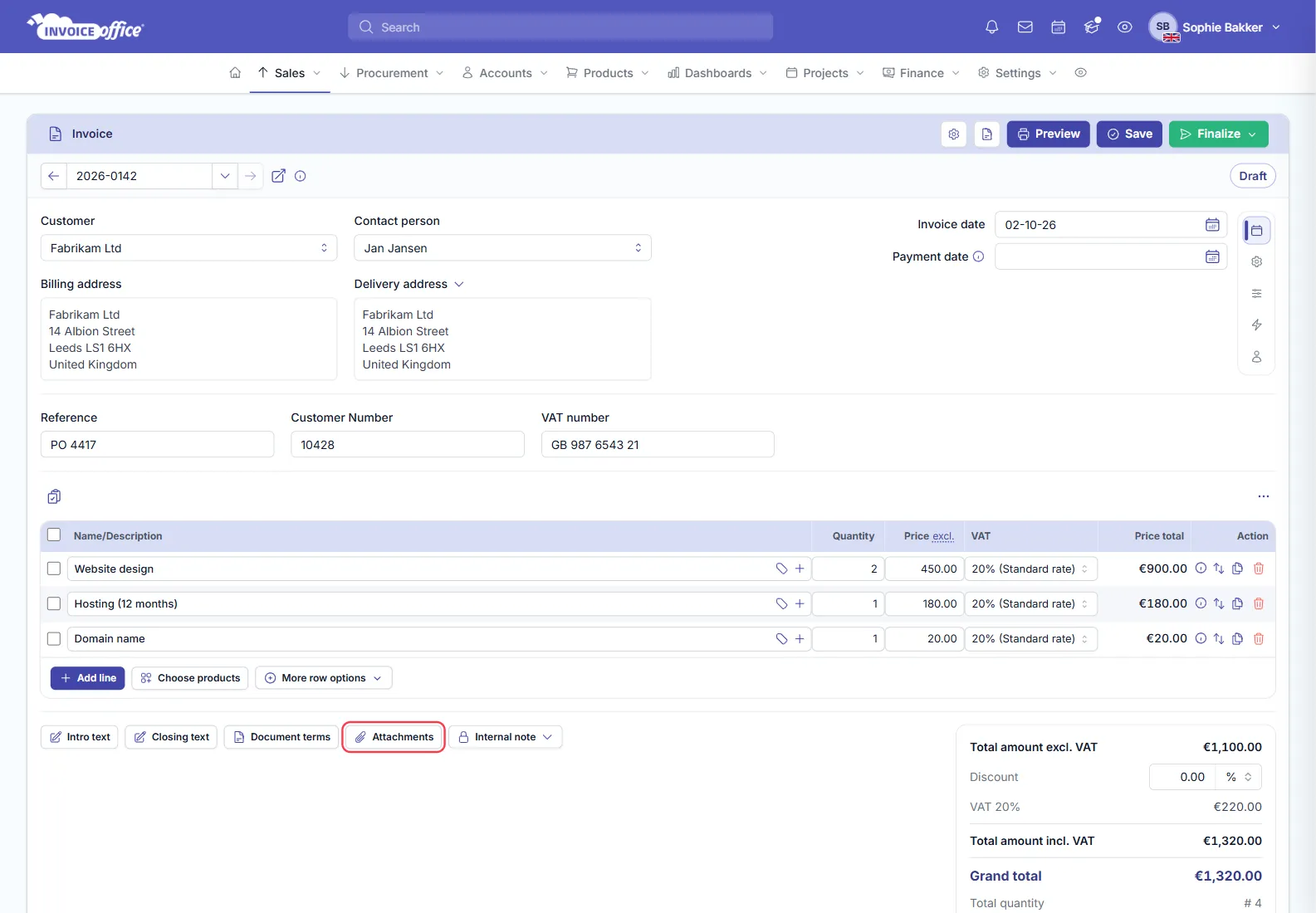Click the eye icon after the Settings menu
This screenshot has height=913, width=1316.
[x=1080, y=73]
